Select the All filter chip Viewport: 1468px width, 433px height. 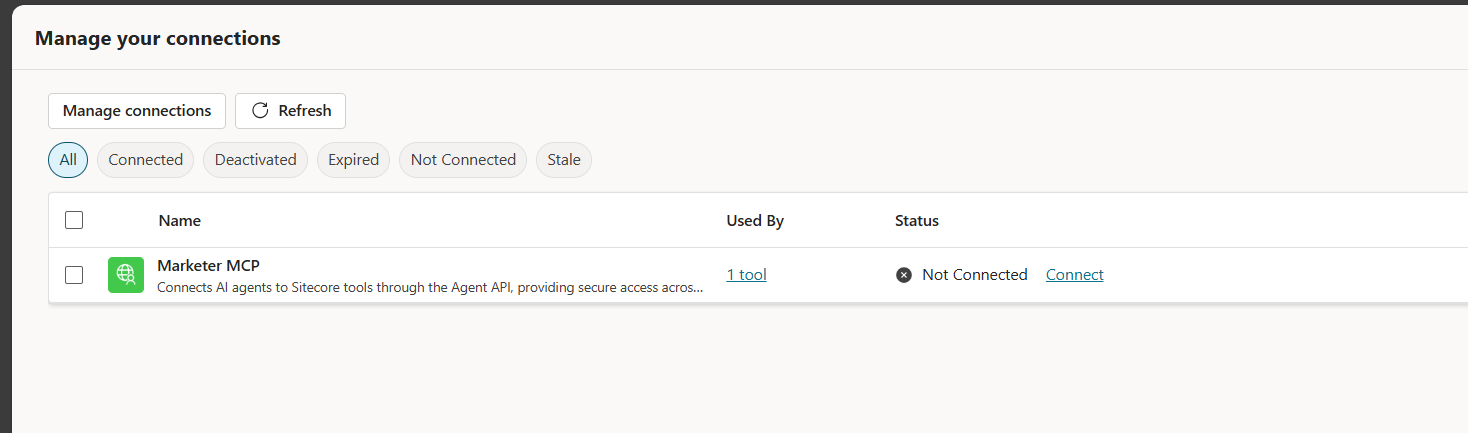tap(68, 160)
